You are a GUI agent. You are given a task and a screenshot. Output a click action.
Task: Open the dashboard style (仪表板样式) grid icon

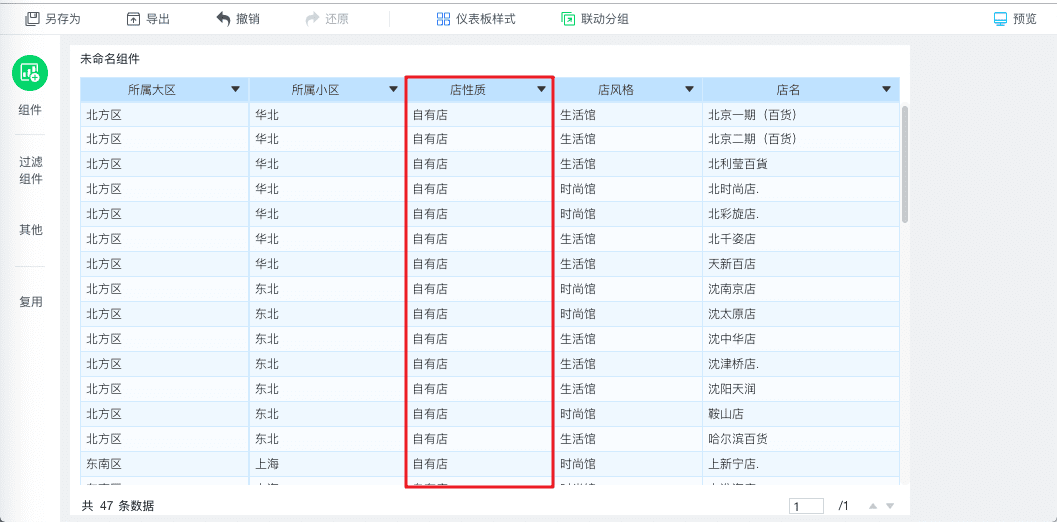click(x=443, y=19)
